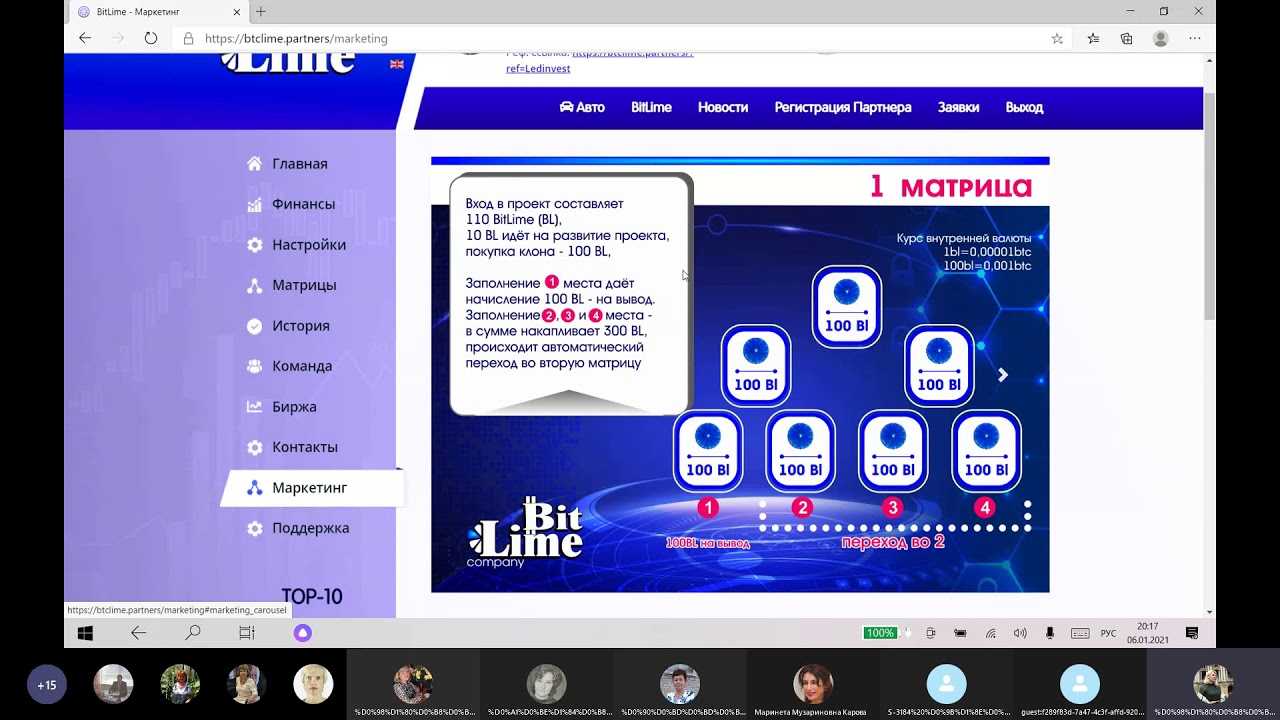The width and height of the screenshot is (1280, 720).
Task: Open Новости in the top navigation
Action: tap(723, 107)
